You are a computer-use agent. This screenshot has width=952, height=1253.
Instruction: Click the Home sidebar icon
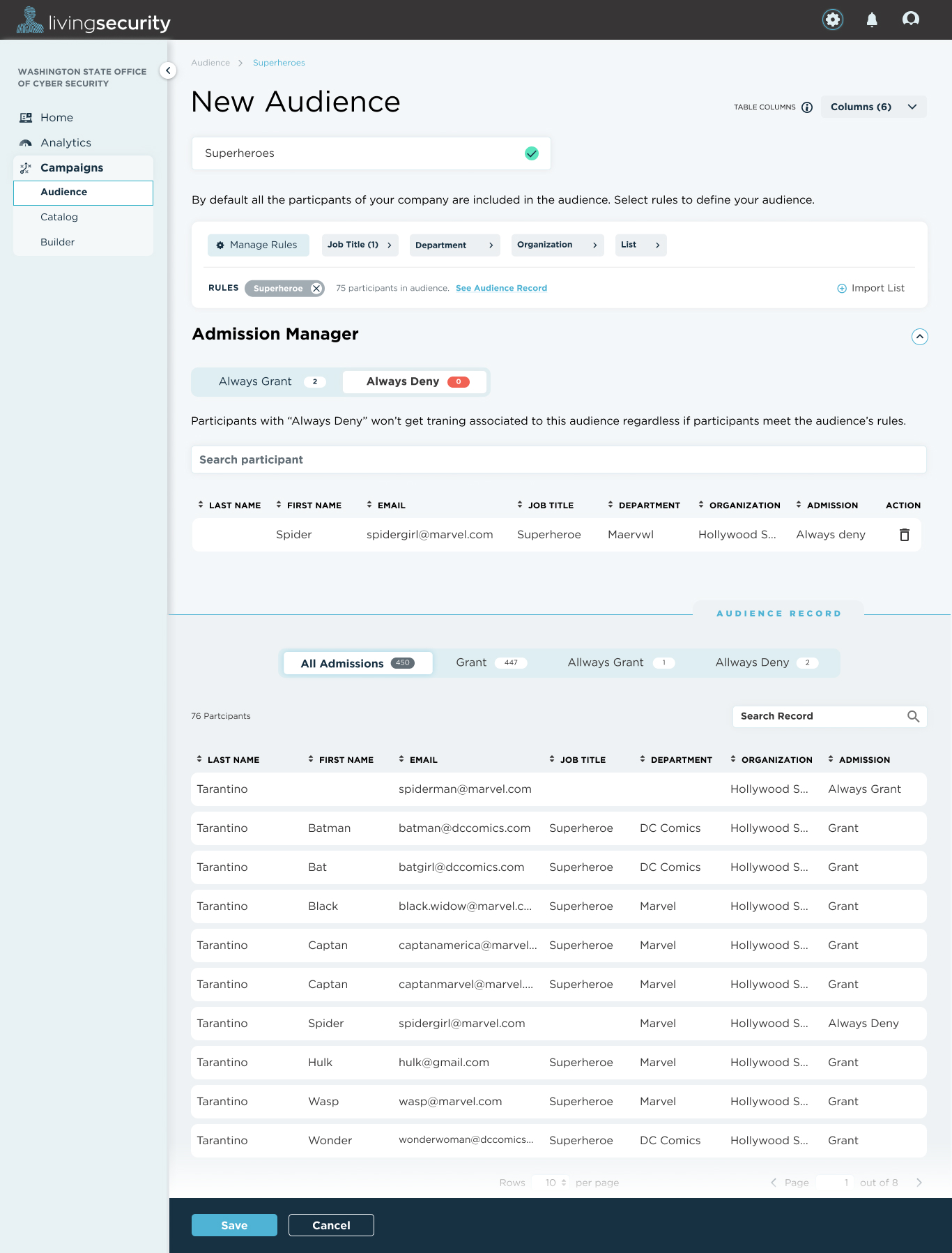(x=26, y=118)
